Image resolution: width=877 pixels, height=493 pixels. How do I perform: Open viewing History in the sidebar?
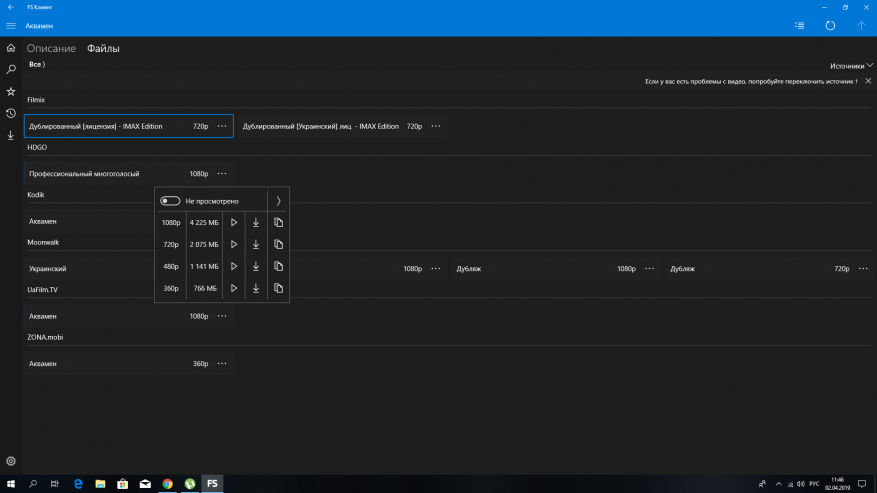point(11,113)
